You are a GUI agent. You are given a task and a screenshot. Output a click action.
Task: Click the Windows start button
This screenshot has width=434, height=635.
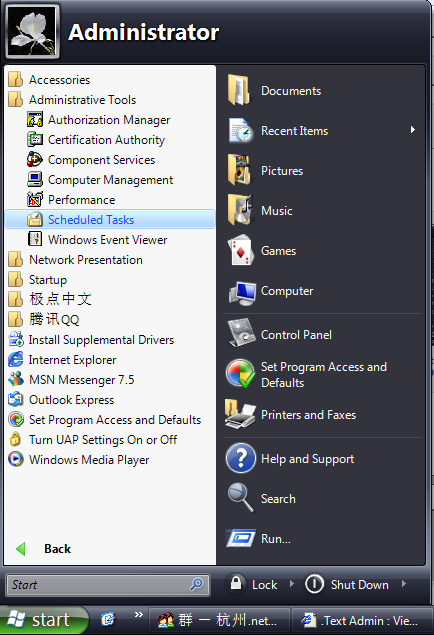(44, 620)
